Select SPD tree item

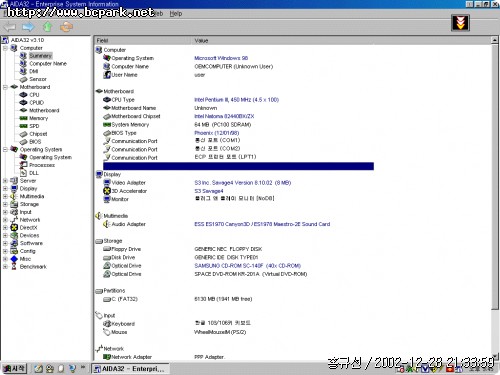pos(34,126)
